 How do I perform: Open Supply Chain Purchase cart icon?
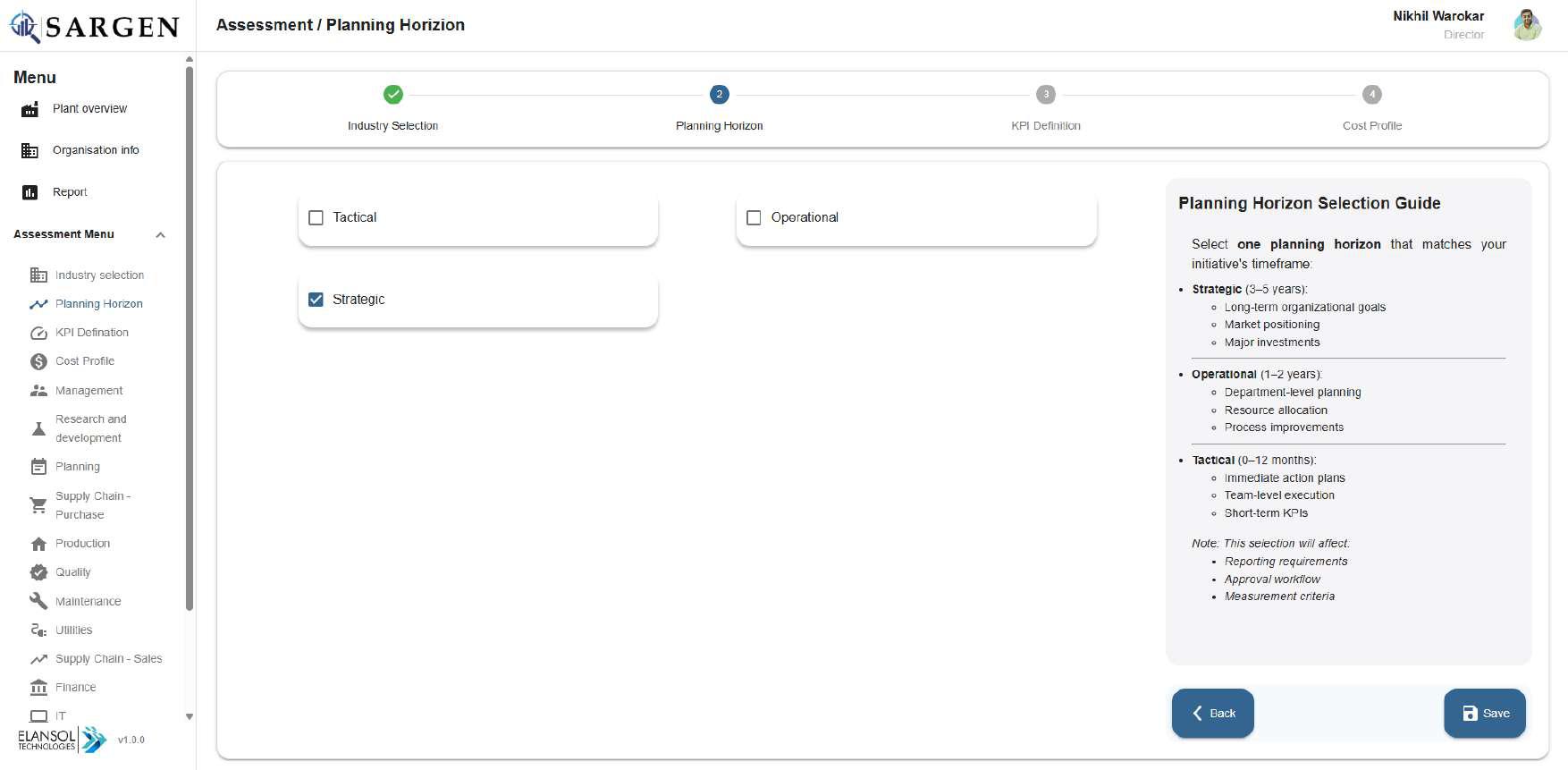click(x=38, y=505)
